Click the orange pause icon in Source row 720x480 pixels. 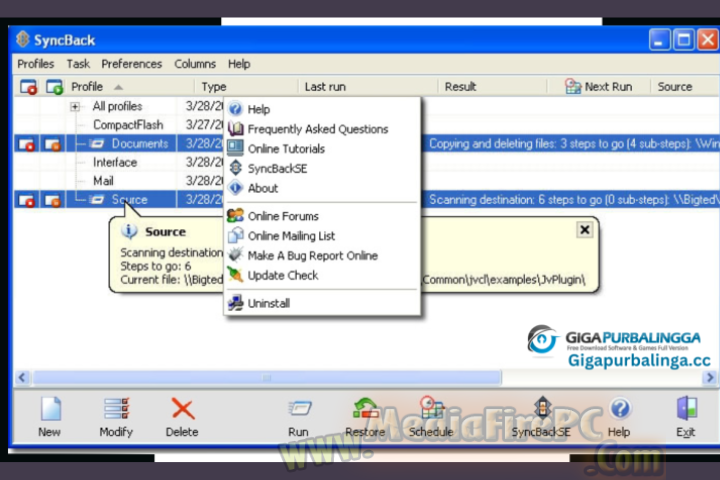[52, 200]
